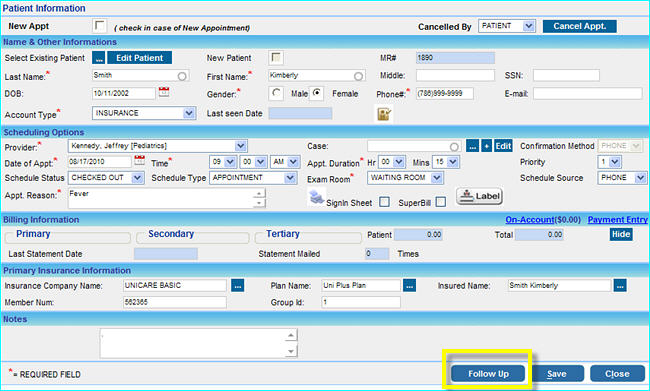Save the appointment
This screenshot has width=650, height=391.
[x=556, y=374]
